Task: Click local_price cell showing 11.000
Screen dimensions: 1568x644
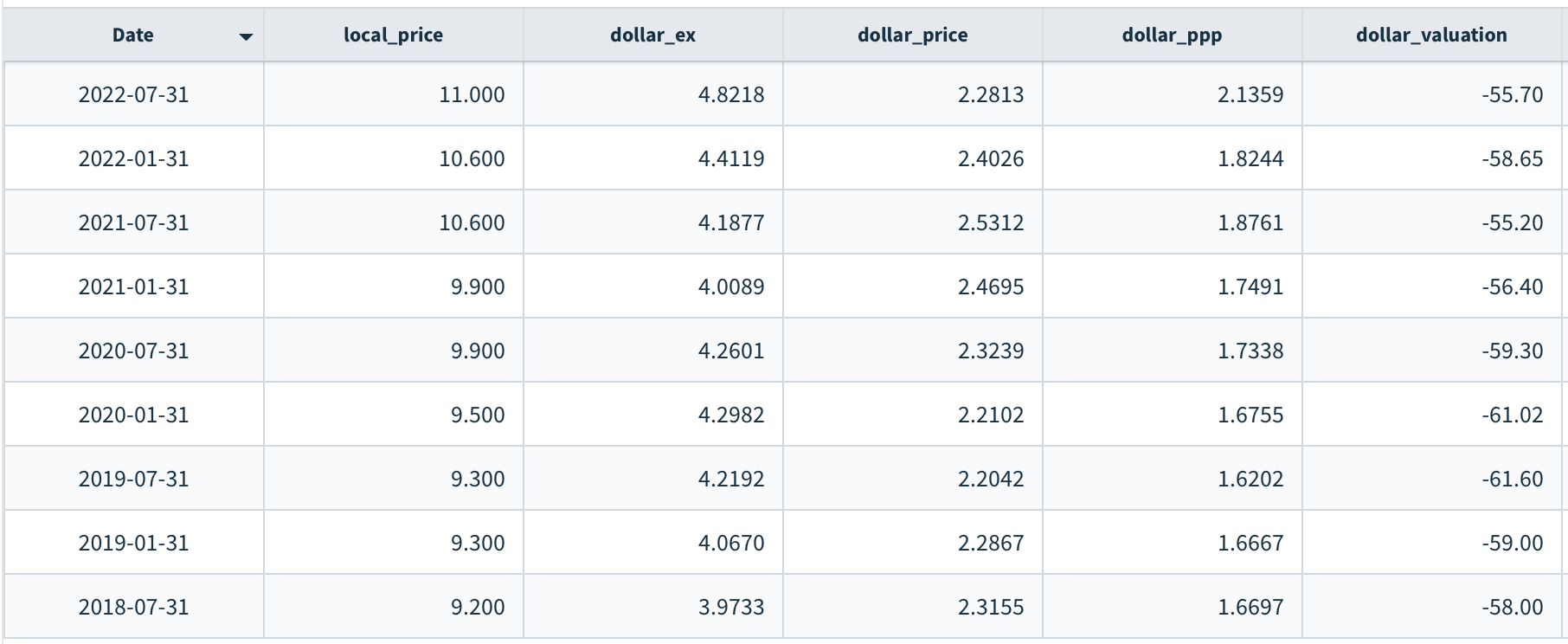Action: tap(472, 94)
